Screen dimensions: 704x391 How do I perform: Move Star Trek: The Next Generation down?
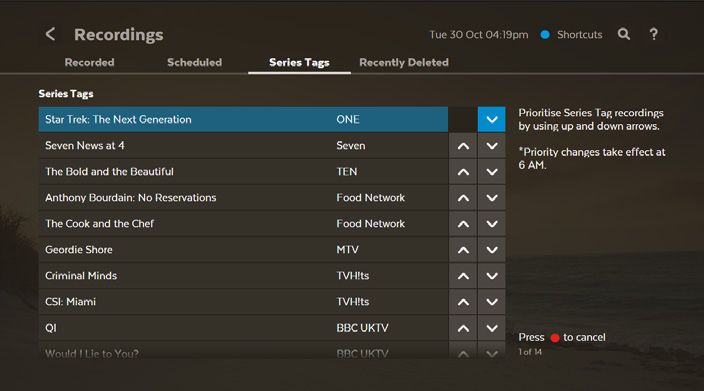(x=492, y=119)
